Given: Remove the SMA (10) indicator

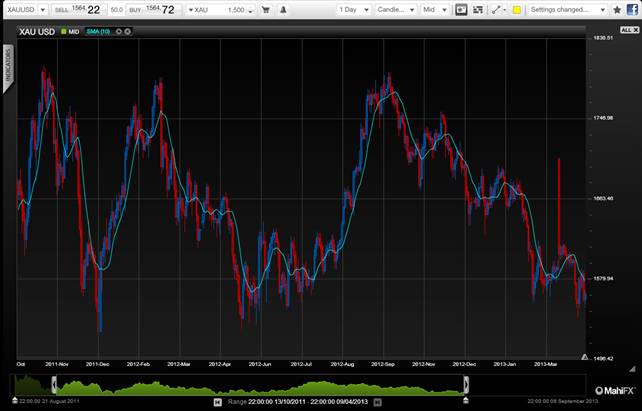Looking at the screenshot, I should pos(127,31).
